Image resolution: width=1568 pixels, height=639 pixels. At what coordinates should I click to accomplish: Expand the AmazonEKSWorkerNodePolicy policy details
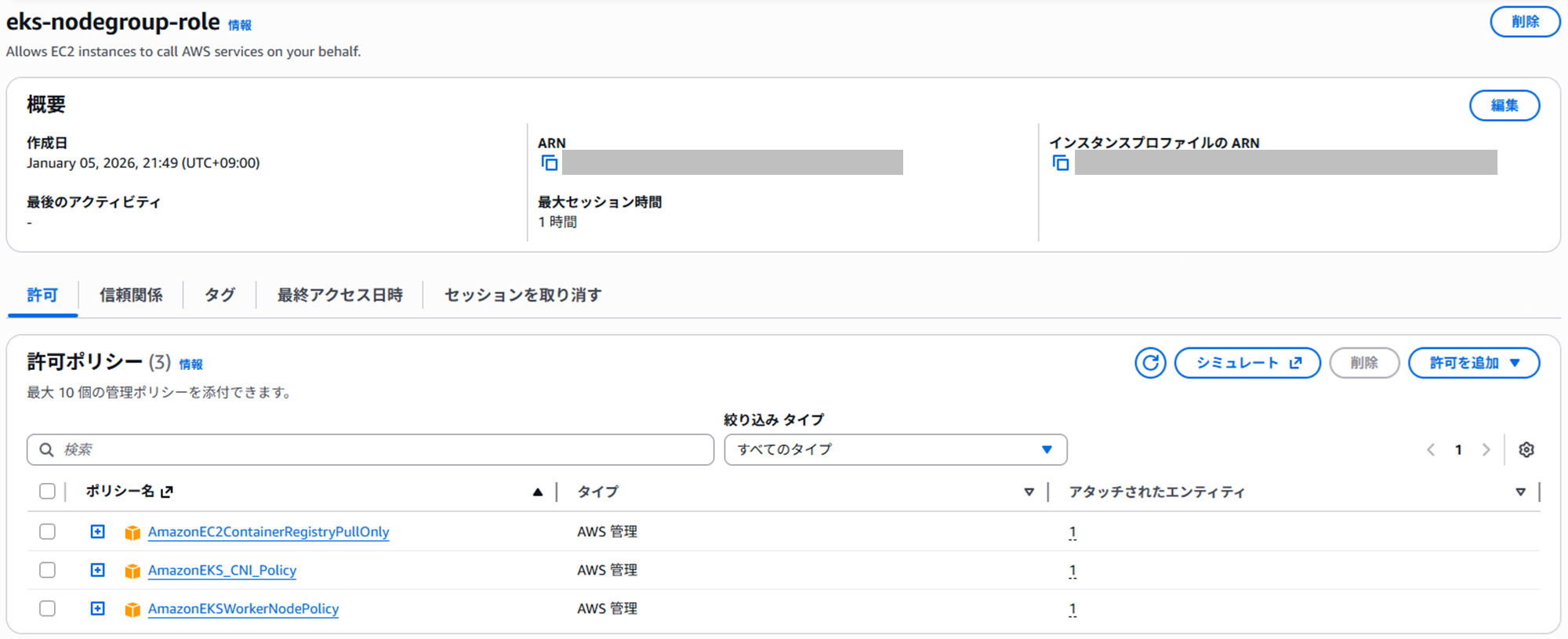click(x=97, y=608)
